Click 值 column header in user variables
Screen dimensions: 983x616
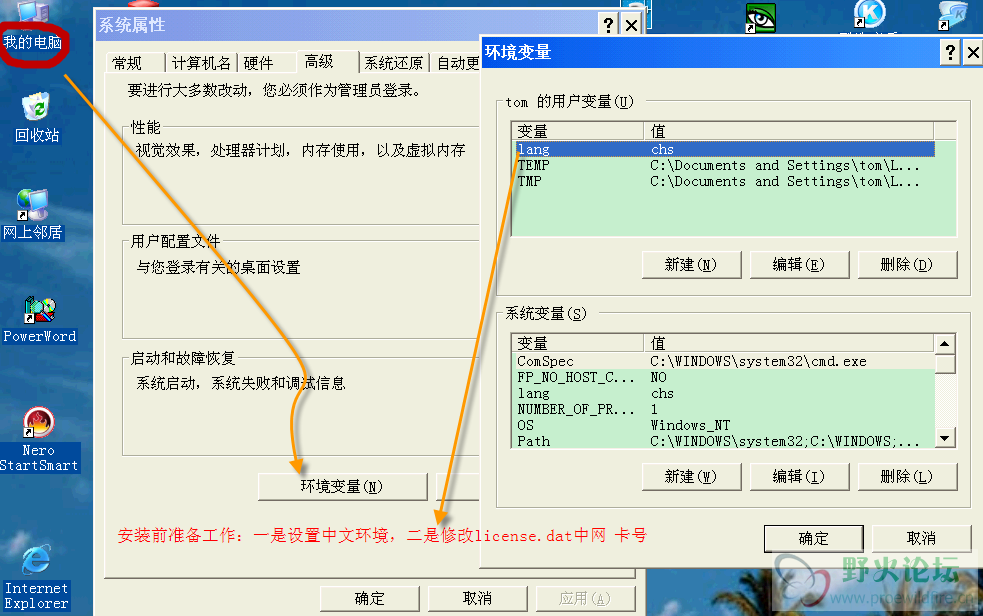click(789, 132)
